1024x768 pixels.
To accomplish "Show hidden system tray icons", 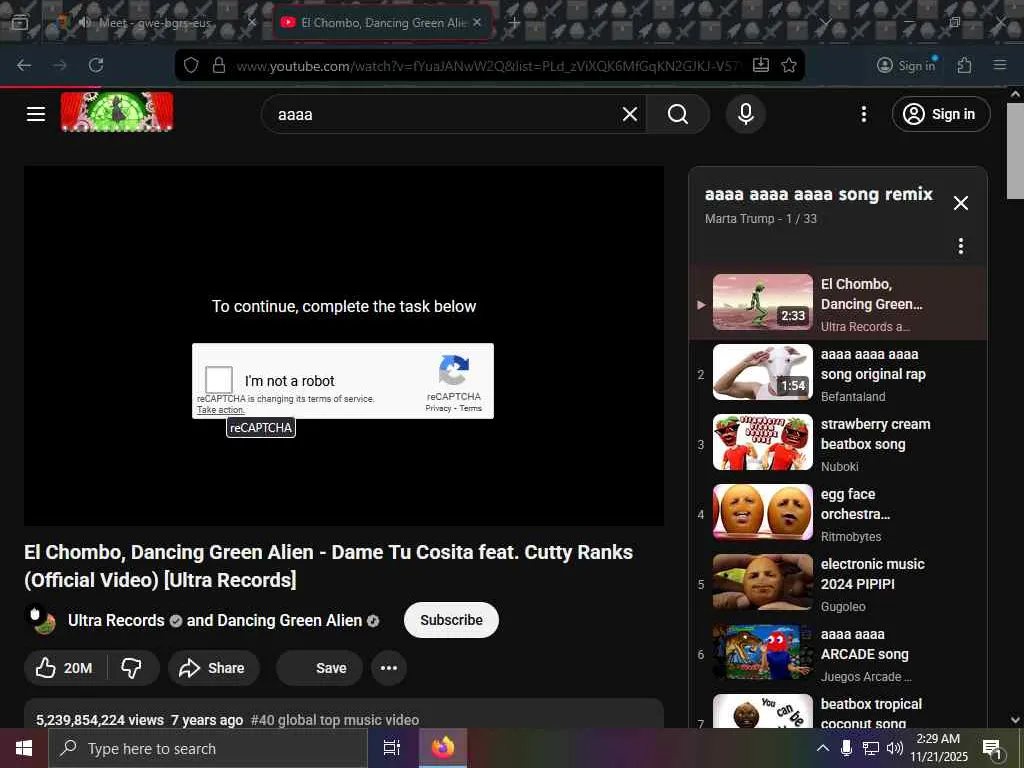I will coord(823,748).
